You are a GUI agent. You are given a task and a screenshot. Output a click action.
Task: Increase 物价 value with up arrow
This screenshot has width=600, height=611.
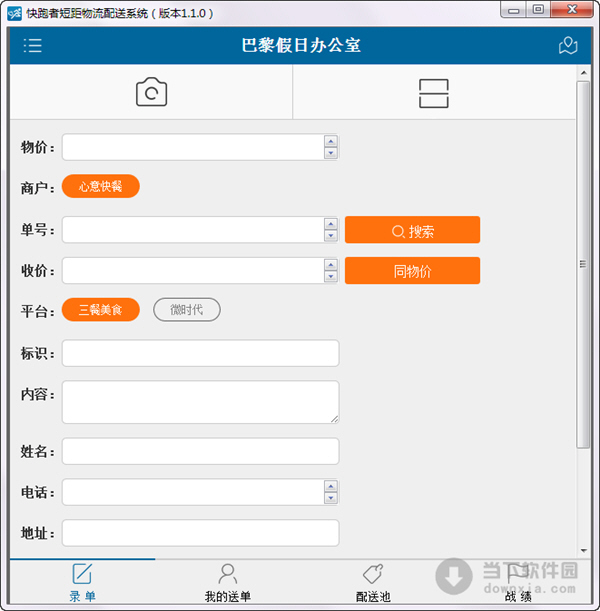331,141
